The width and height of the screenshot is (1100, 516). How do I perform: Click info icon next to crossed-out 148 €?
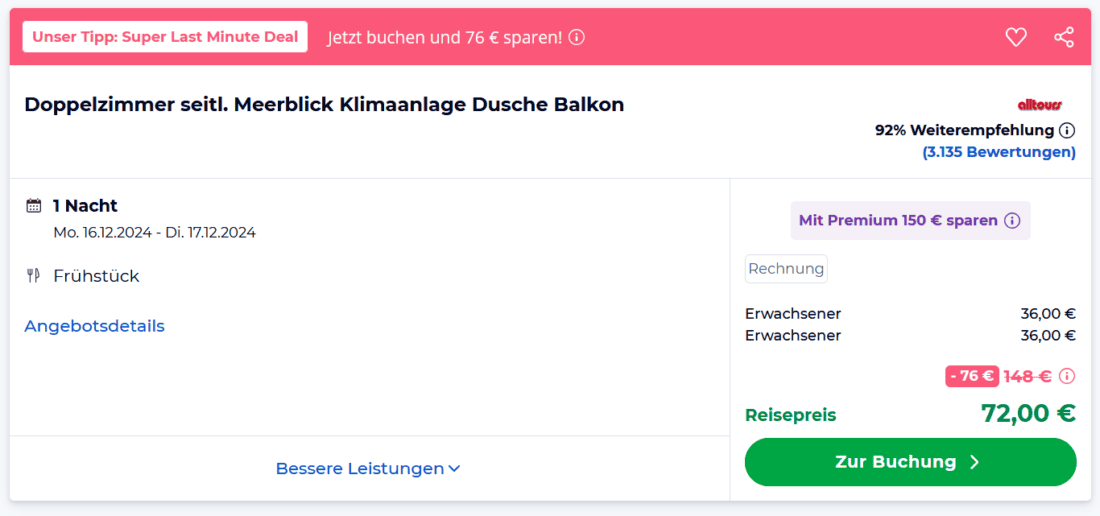(x=1067, y=376)
